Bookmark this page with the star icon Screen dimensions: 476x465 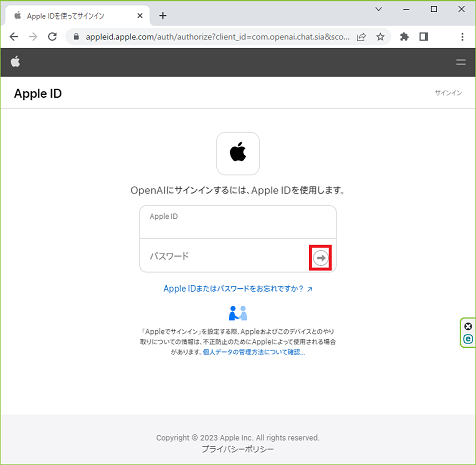[380, 37]
